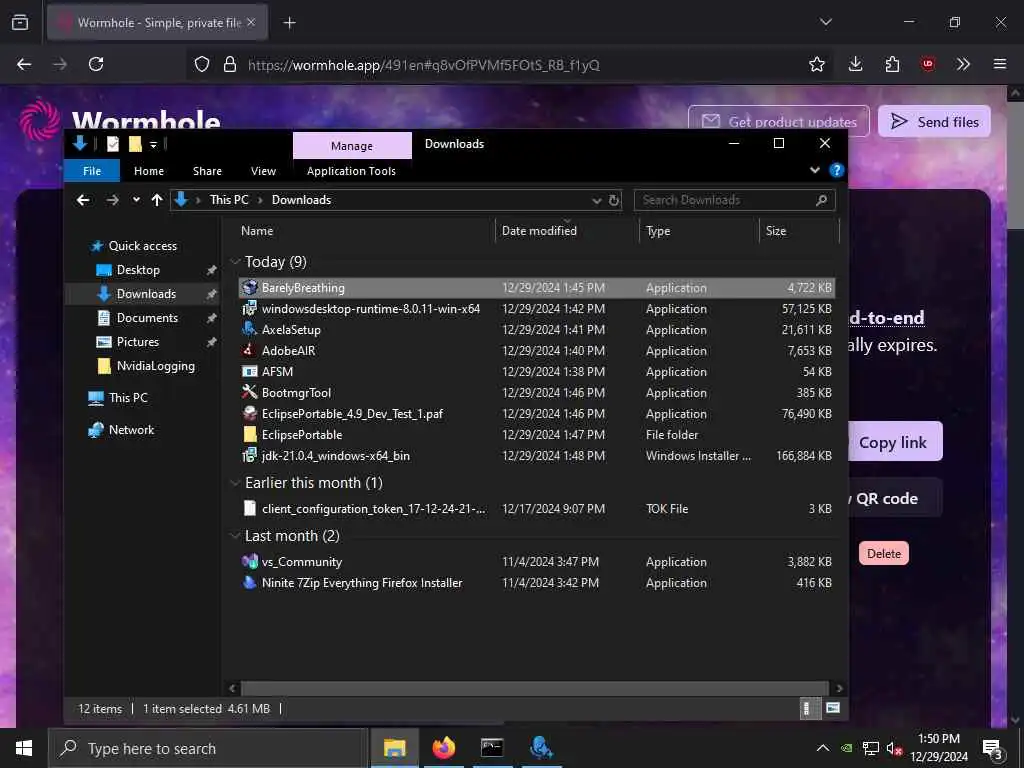Go up one folder level in Explorer
The image size is (1024, 768).
157,200
